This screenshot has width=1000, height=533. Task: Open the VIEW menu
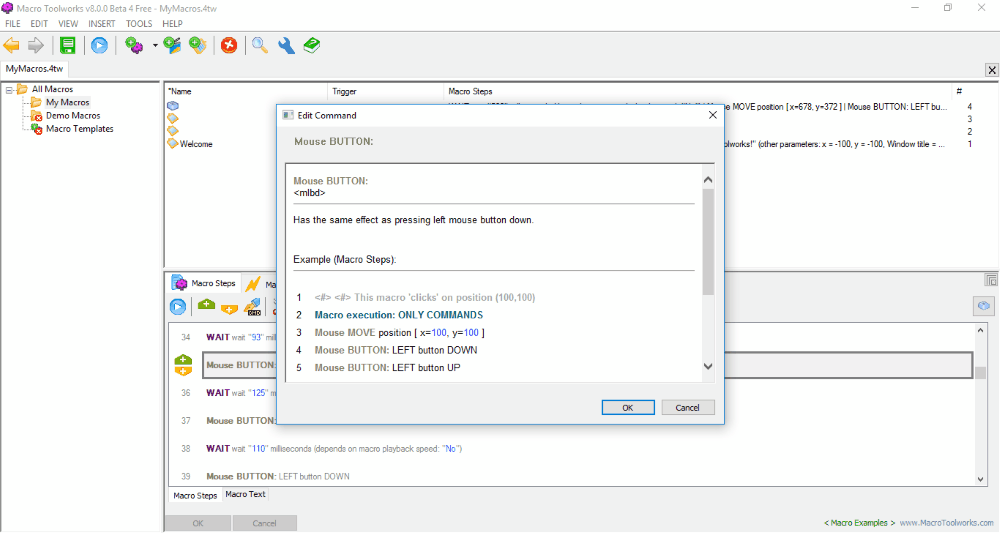[68, 24]
